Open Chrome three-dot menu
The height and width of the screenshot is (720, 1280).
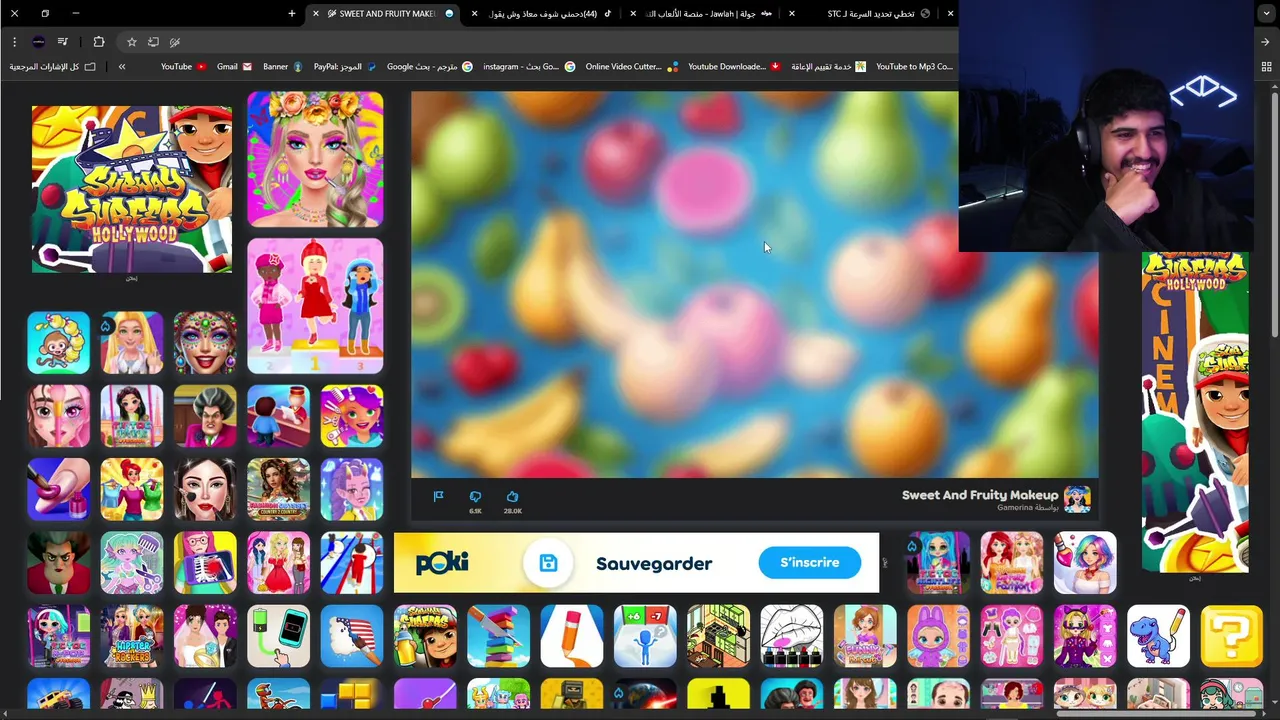(14, 42)
